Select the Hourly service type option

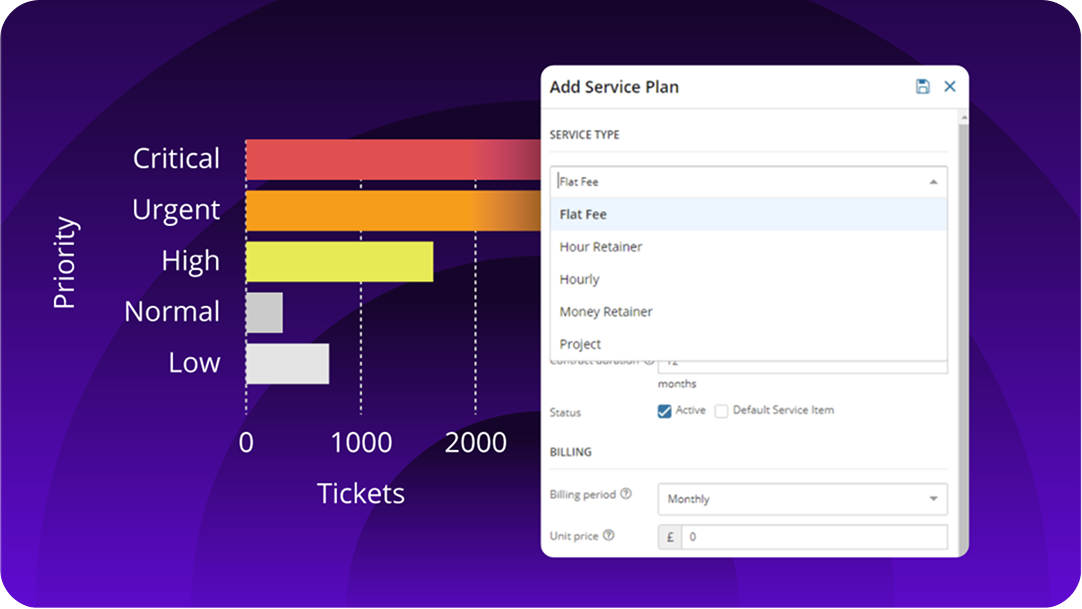[x=580, y=280]
